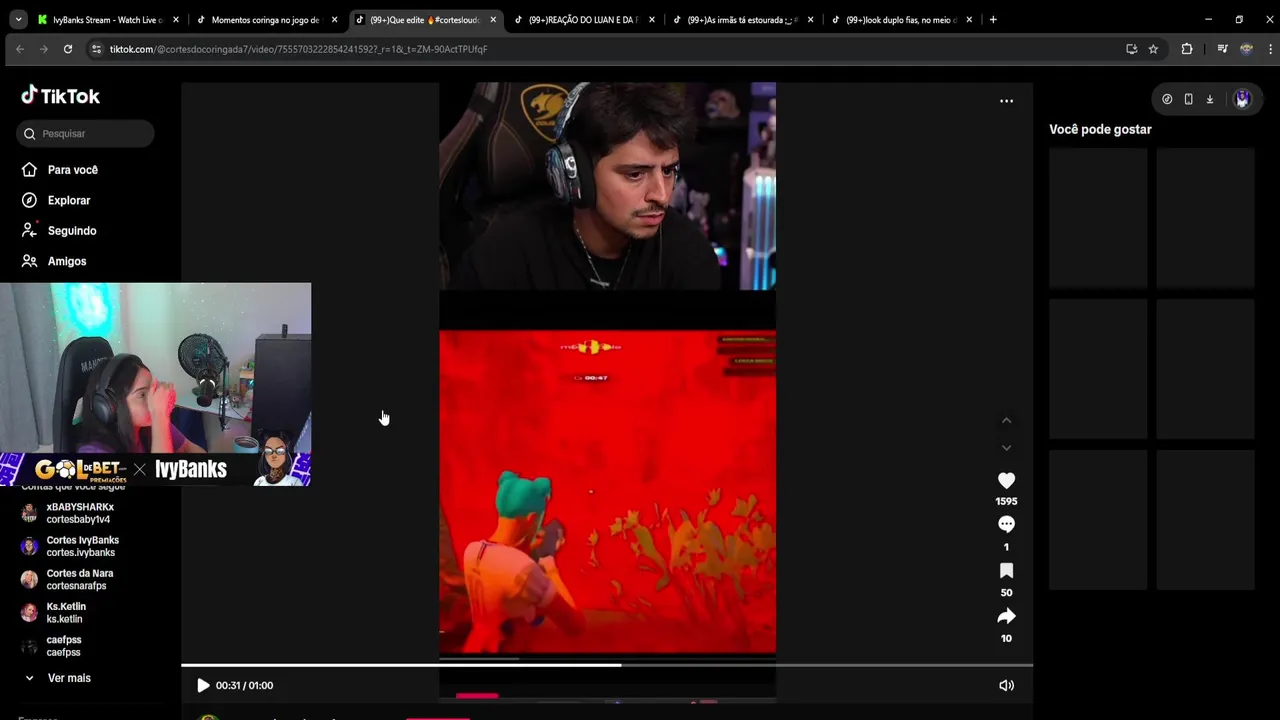Click the Você pode gostar heading
The width and height of the screenshot is (1280, 720).
[x=1100, y=129]
